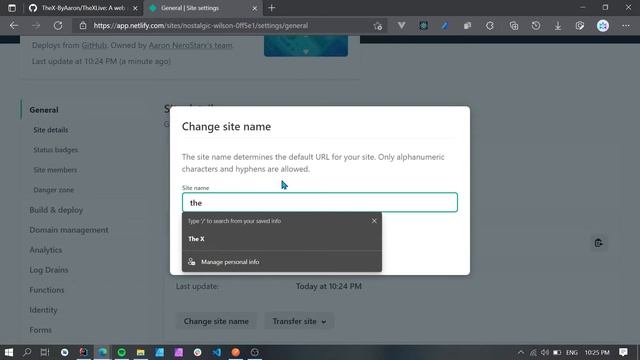Viewport: 640px width, 360px height.
Task: Go to Status badges section
Action: [x=56, y=150]
